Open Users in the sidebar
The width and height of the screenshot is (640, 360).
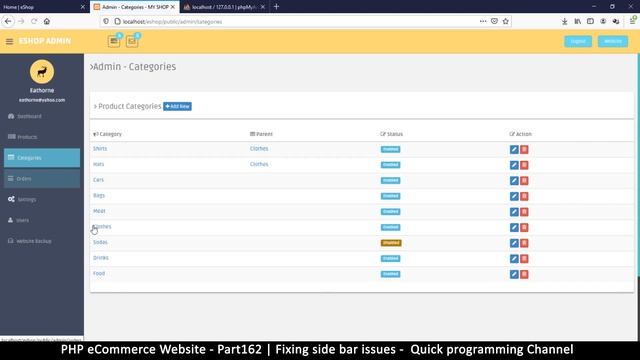click(42, 220)
